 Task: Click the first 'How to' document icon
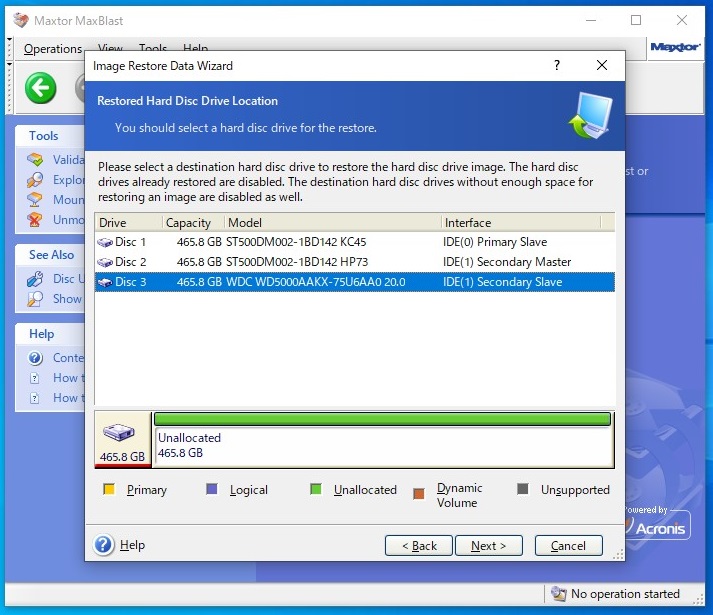click(x=35, y=378)
